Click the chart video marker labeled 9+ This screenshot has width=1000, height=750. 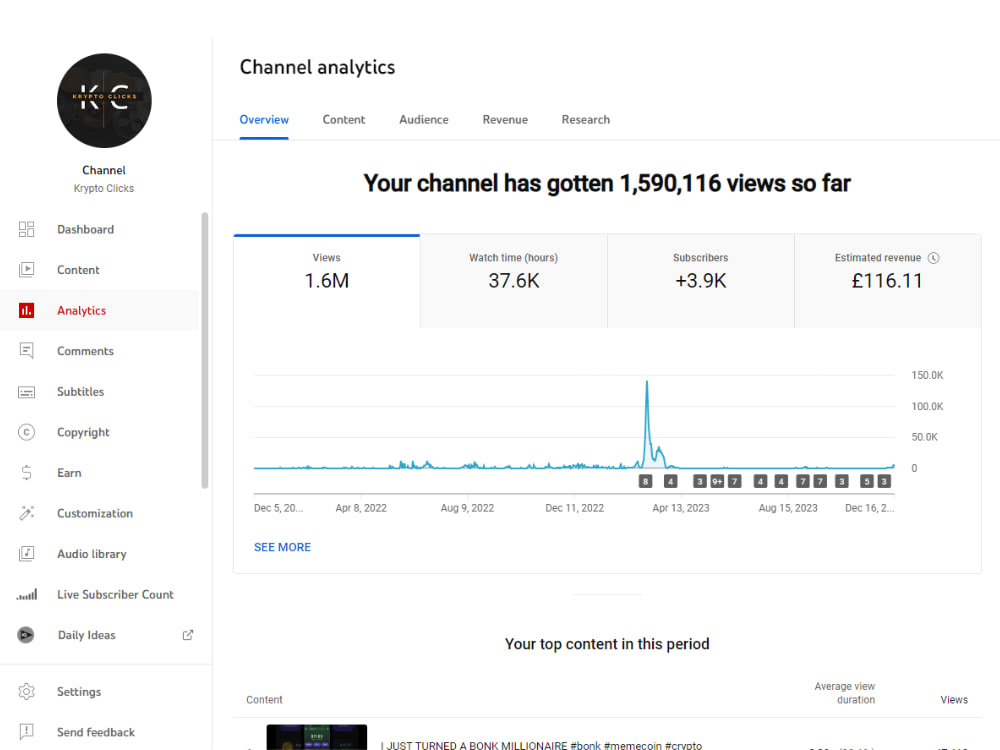(717, 482)
